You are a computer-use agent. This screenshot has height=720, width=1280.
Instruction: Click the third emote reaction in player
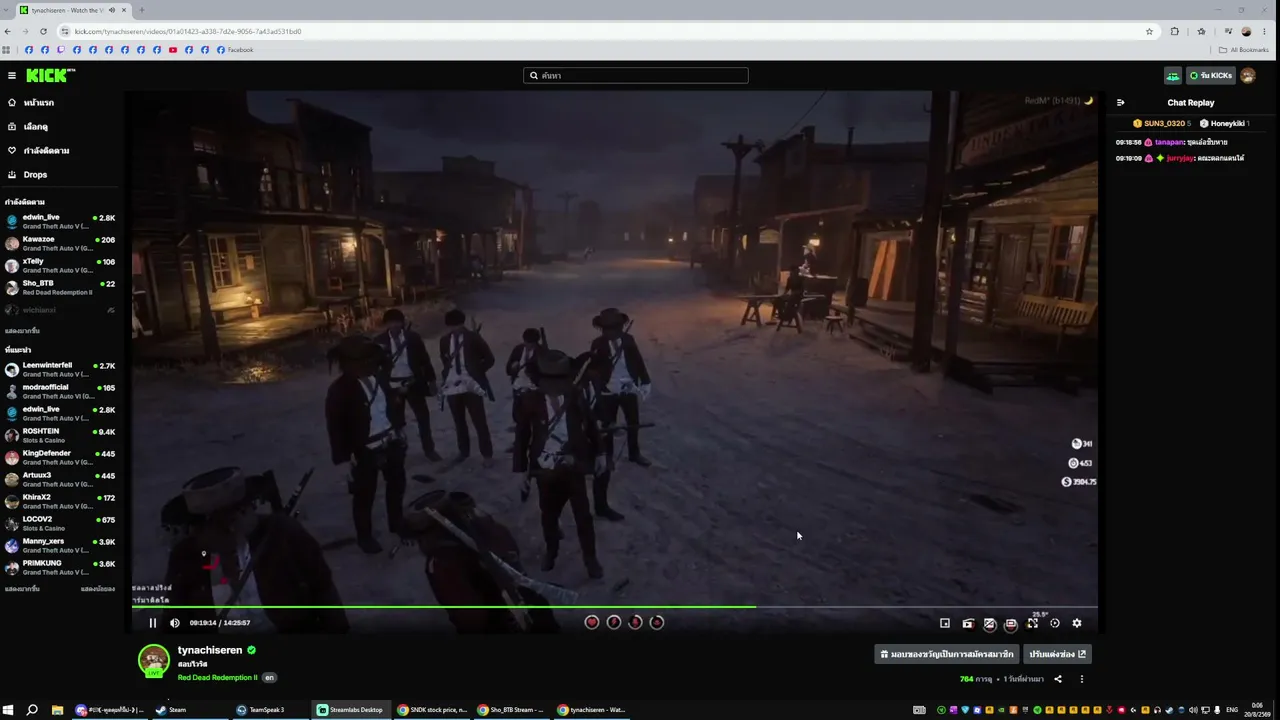(635, 622)
